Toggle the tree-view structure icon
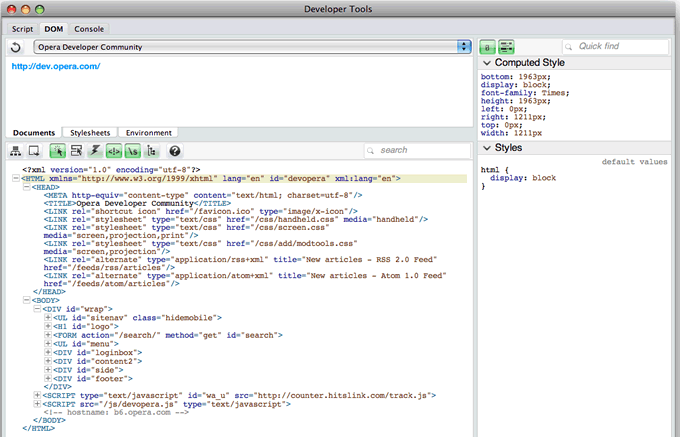 point(152,151)
